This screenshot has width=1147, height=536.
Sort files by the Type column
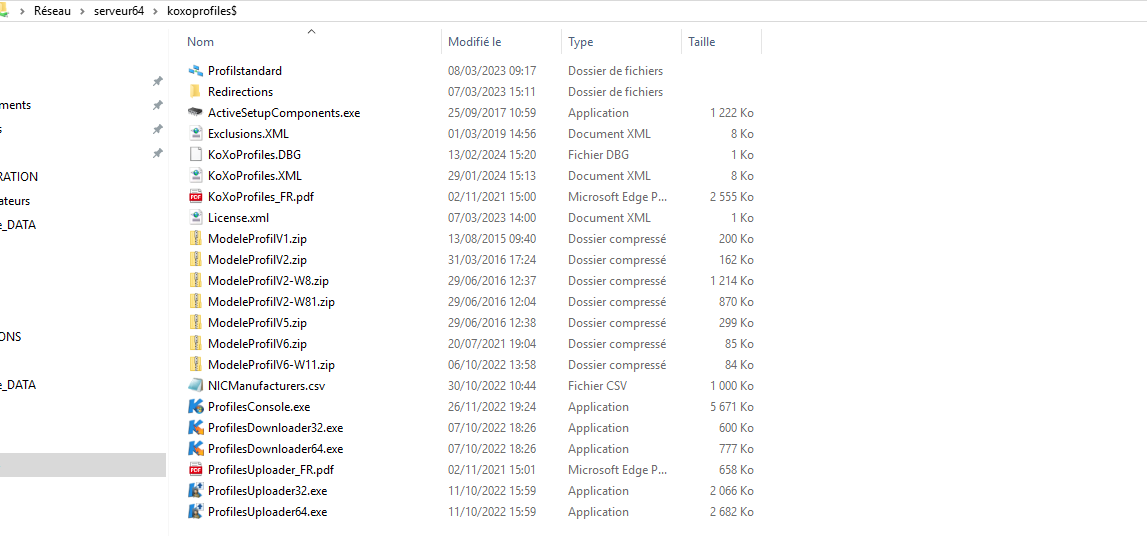click(x=581, y=42)
